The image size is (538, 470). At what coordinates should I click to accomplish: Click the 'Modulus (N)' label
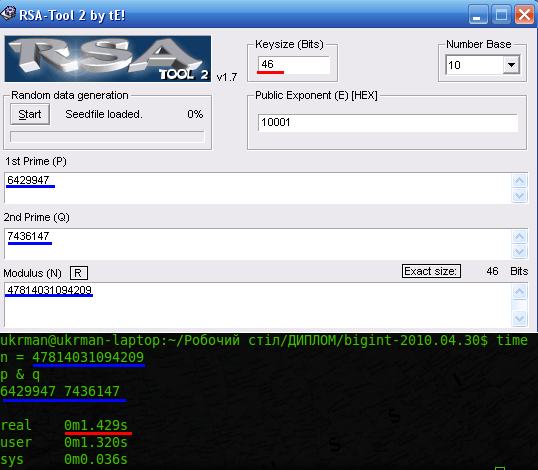(x=33, y=273)
